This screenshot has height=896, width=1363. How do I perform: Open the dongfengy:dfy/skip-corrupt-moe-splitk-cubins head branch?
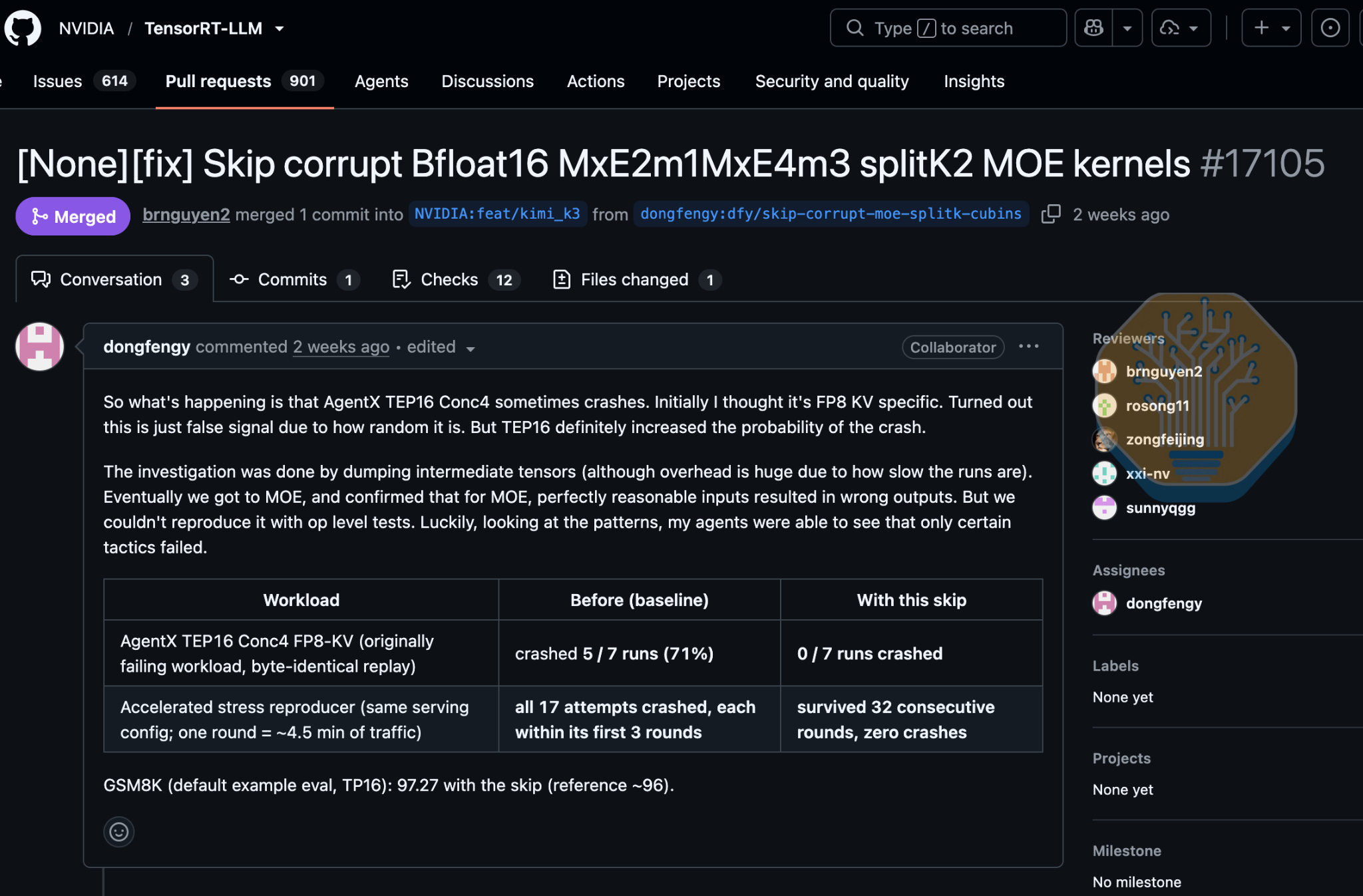click(831, 214)
